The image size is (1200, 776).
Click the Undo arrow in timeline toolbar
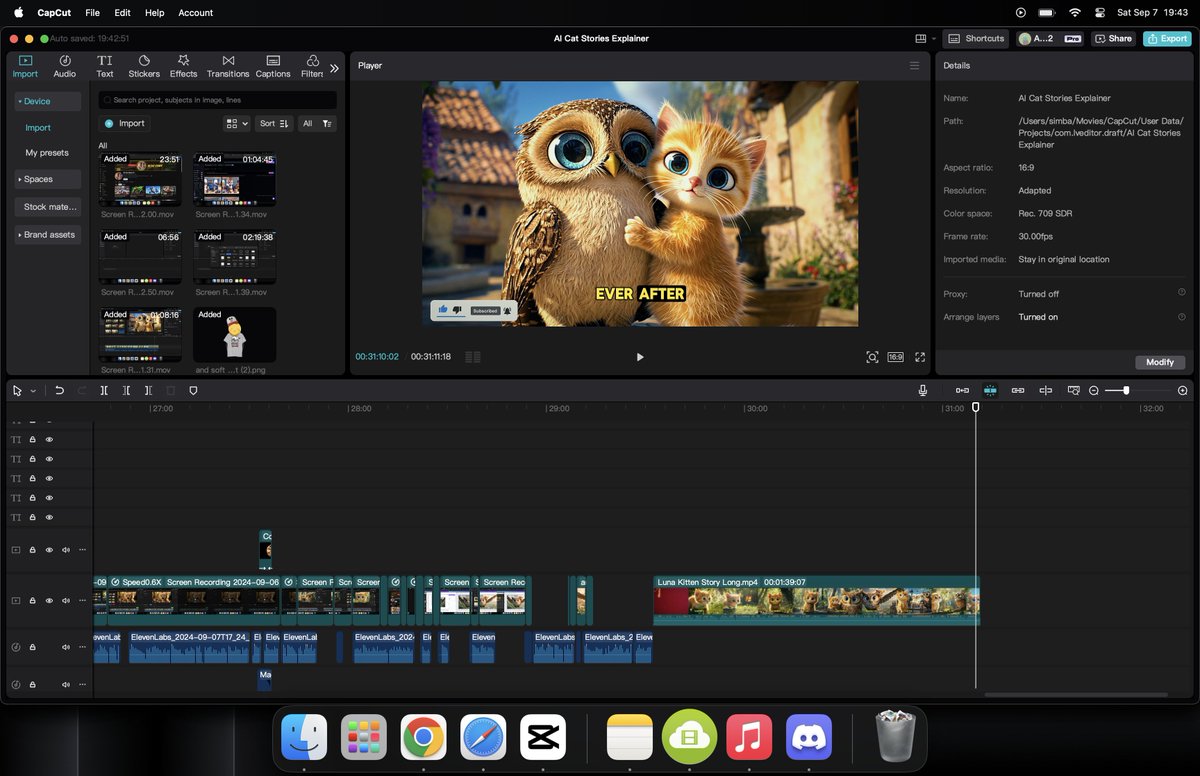(59, 391)
